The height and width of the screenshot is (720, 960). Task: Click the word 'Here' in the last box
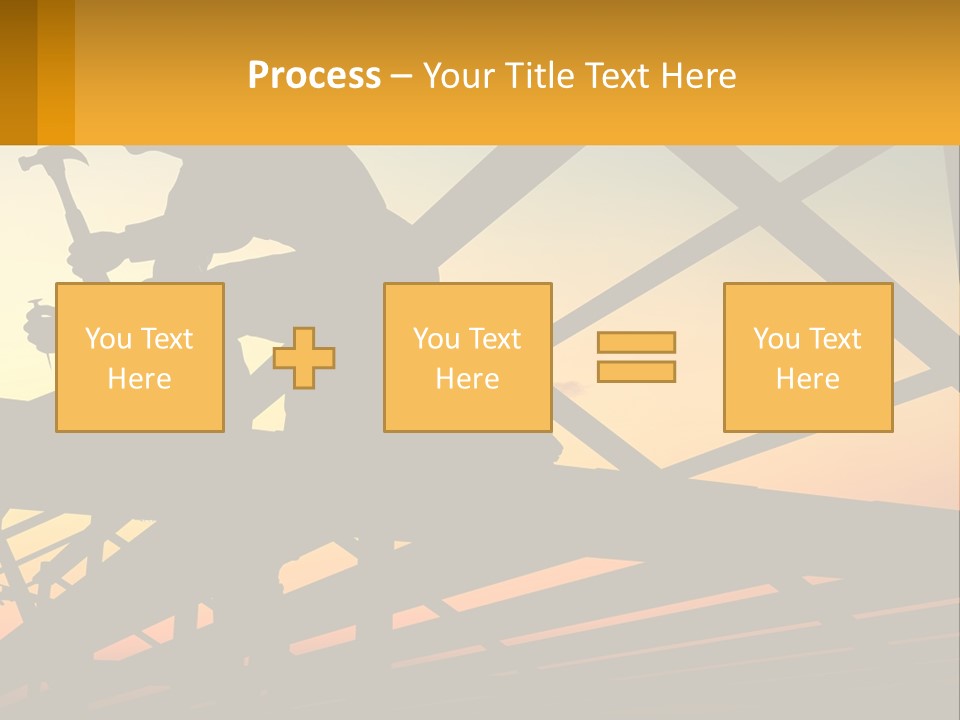click(x=808, y=379)
